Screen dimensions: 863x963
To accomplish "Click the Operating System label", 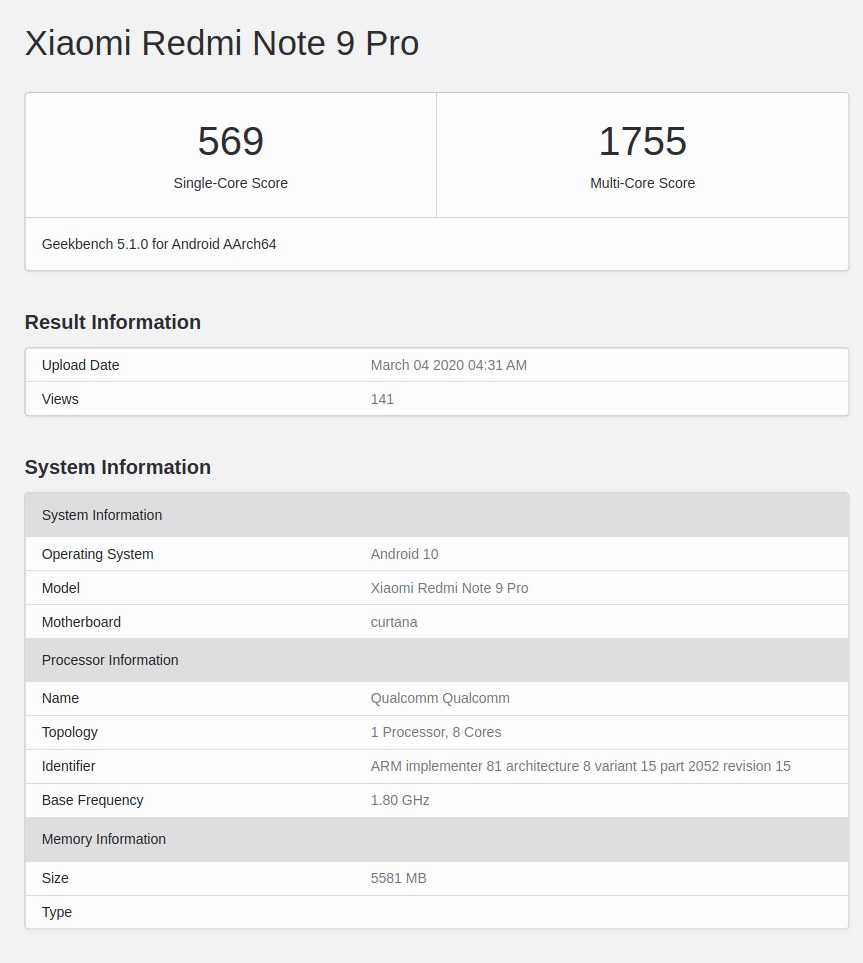I will coord(98,554).
